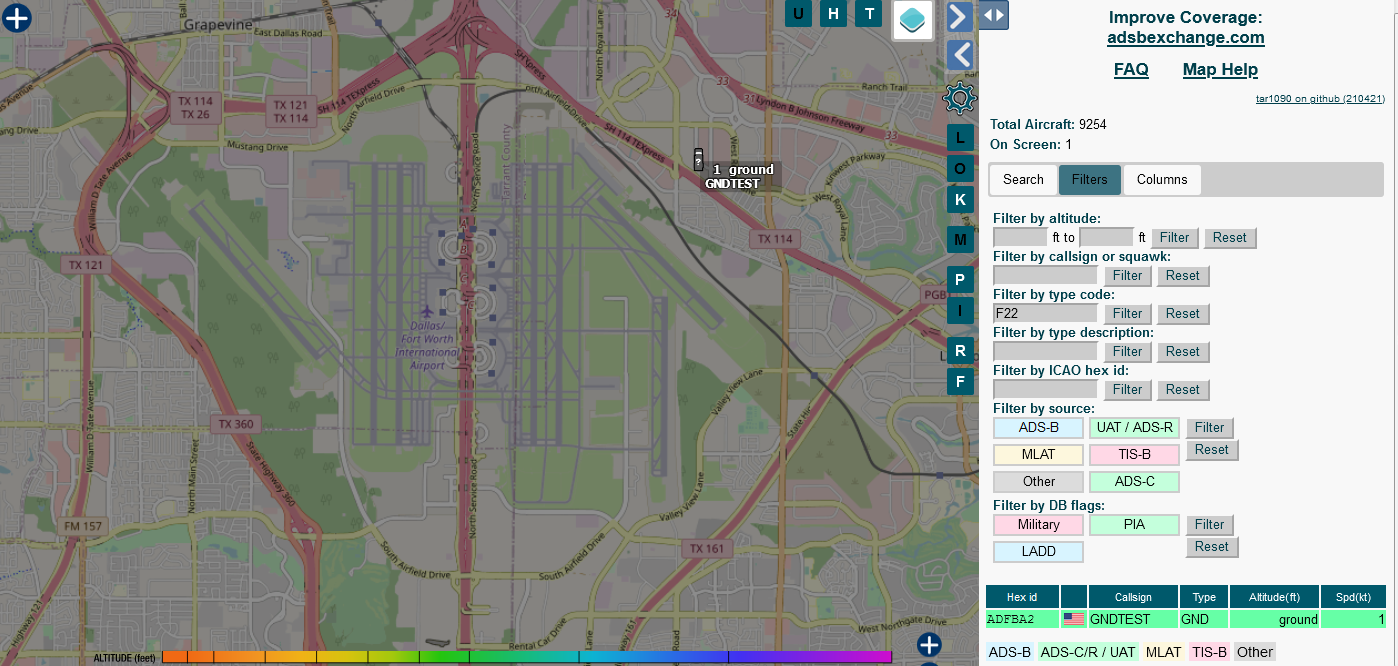Toggle the R map button
The width and height of the screenshot is (1398, 666).
click(960, 350)
